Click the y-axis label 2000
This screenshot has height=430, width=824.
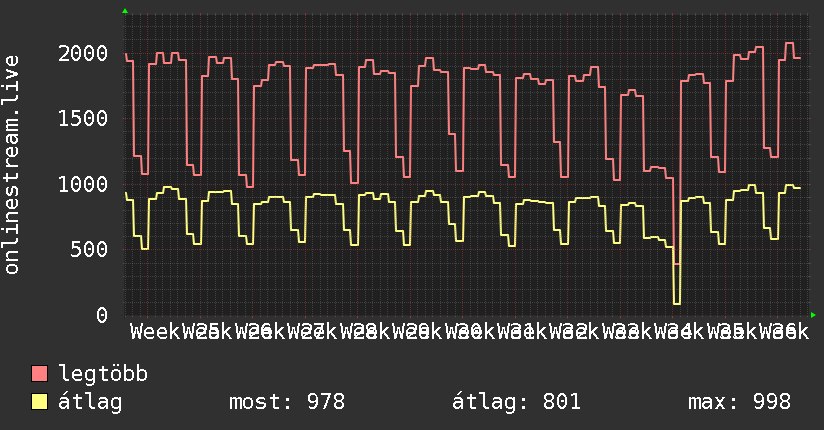pyautogui.click(x=83, y=53)
